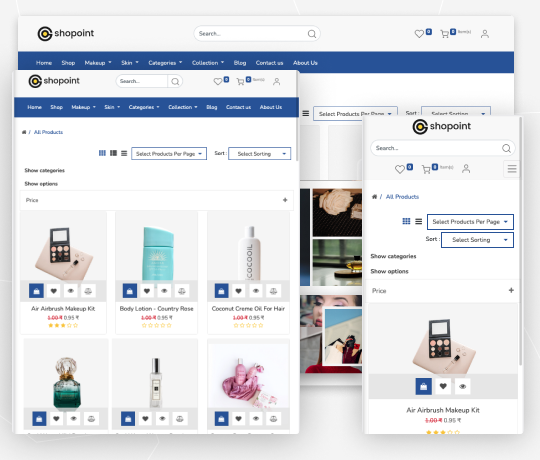Screen dimensions: 540x460
Task: Quick view eye icon for Air Airbrush Kit
Action: 71,291
